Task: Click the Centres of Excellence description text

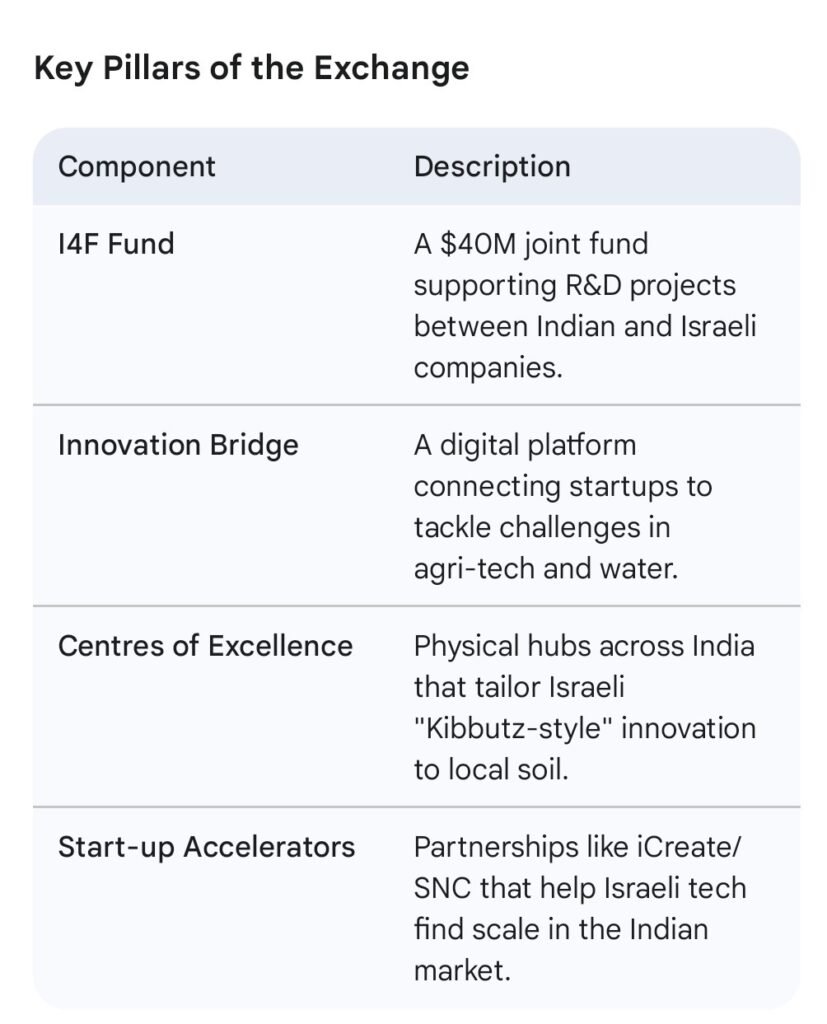Action: (x=584, y=707)
